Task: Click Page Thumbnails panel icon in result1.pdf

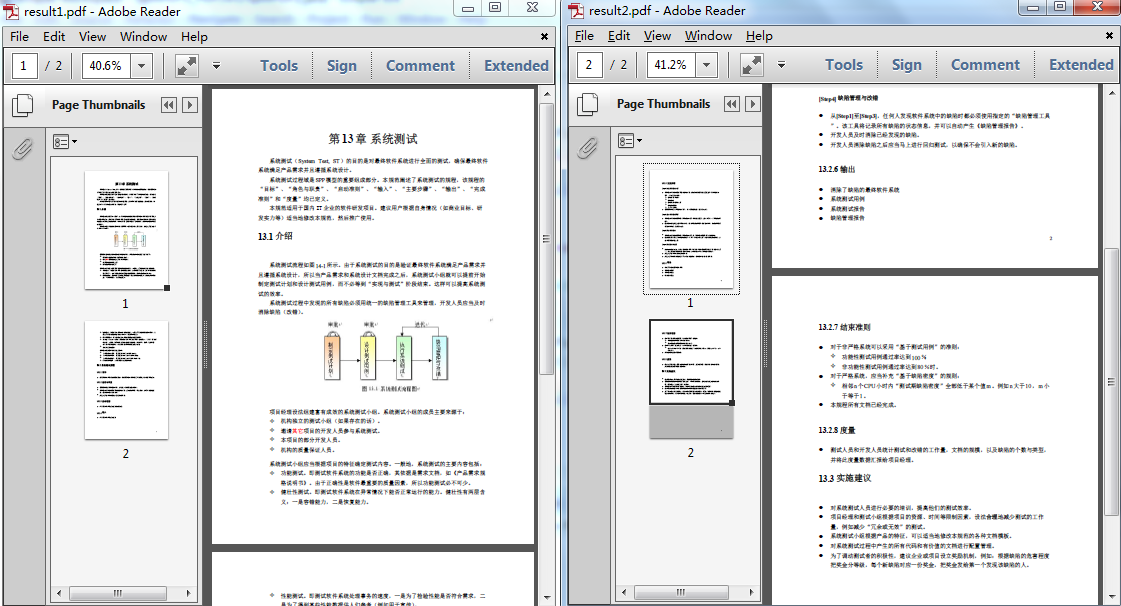Action: 22,105
